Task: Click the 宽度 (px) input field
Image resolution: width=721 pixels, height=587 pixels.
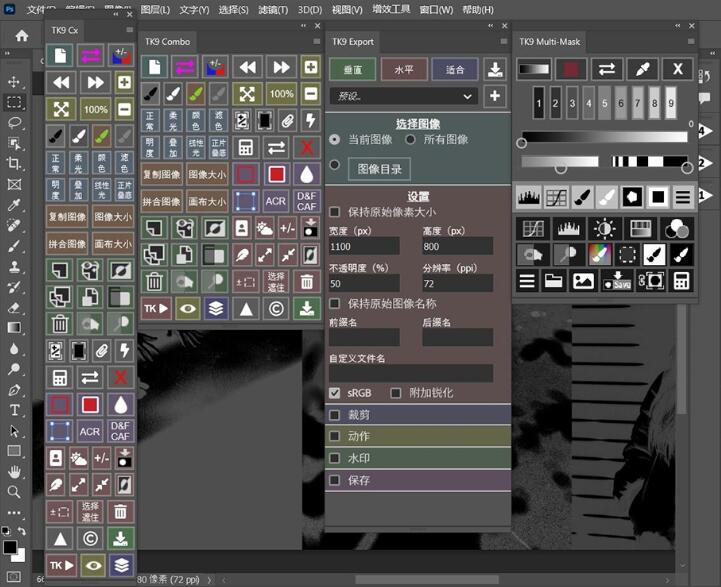Action: click(364, 246)
